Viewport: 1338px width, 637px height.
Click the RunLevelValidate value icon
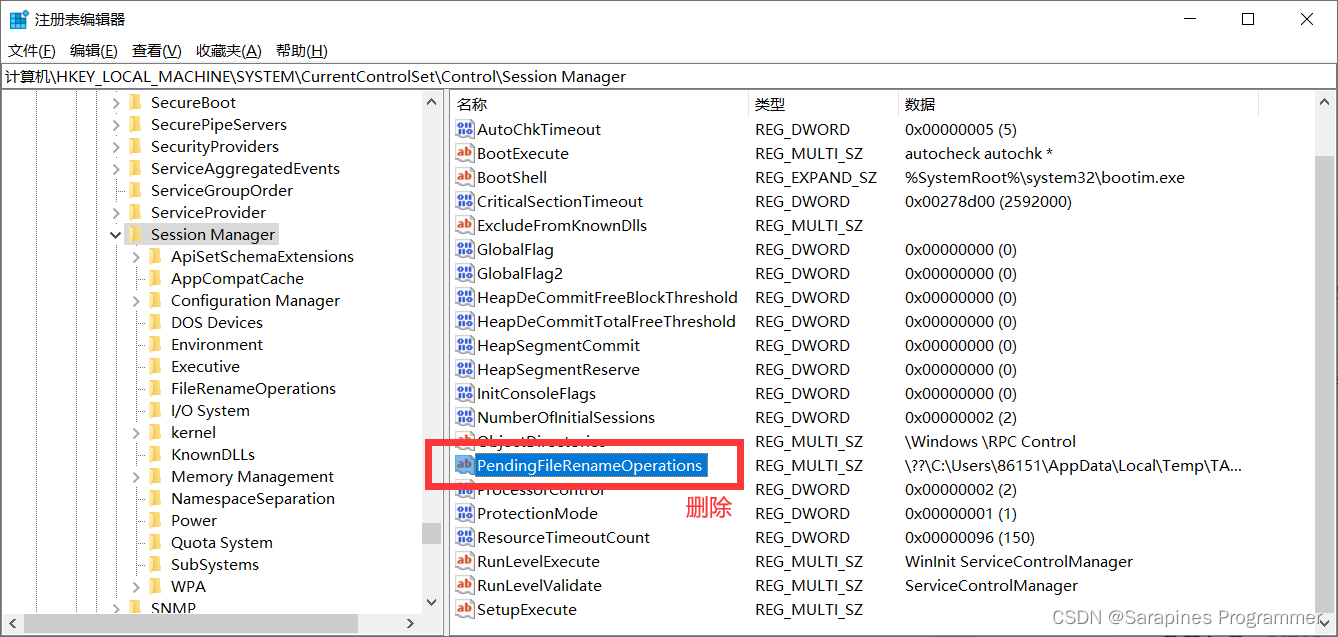click(x=464, y=585)
